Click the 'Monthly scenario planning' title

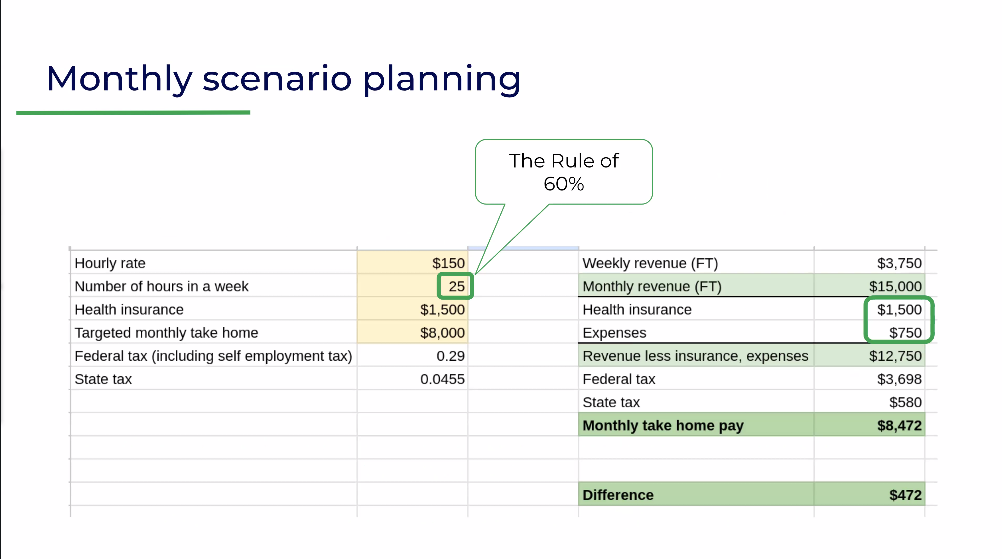(283, 79)
